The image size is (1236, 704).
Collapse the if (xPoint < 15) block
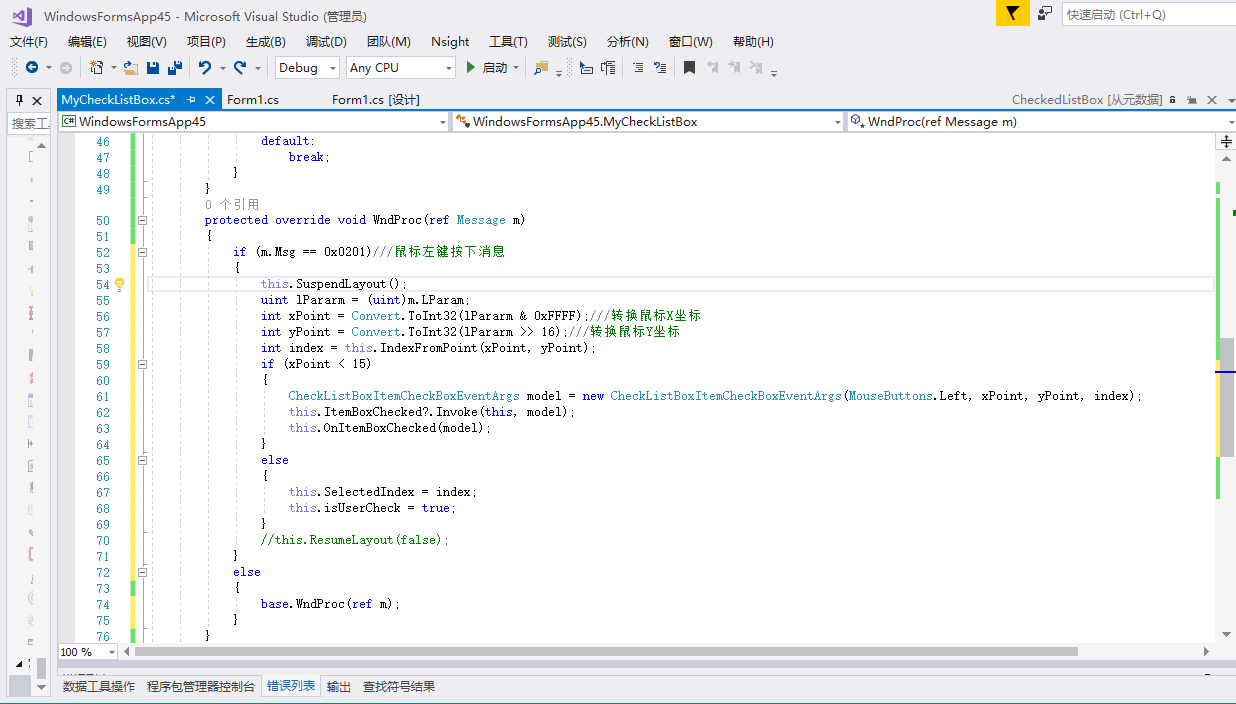141,364
